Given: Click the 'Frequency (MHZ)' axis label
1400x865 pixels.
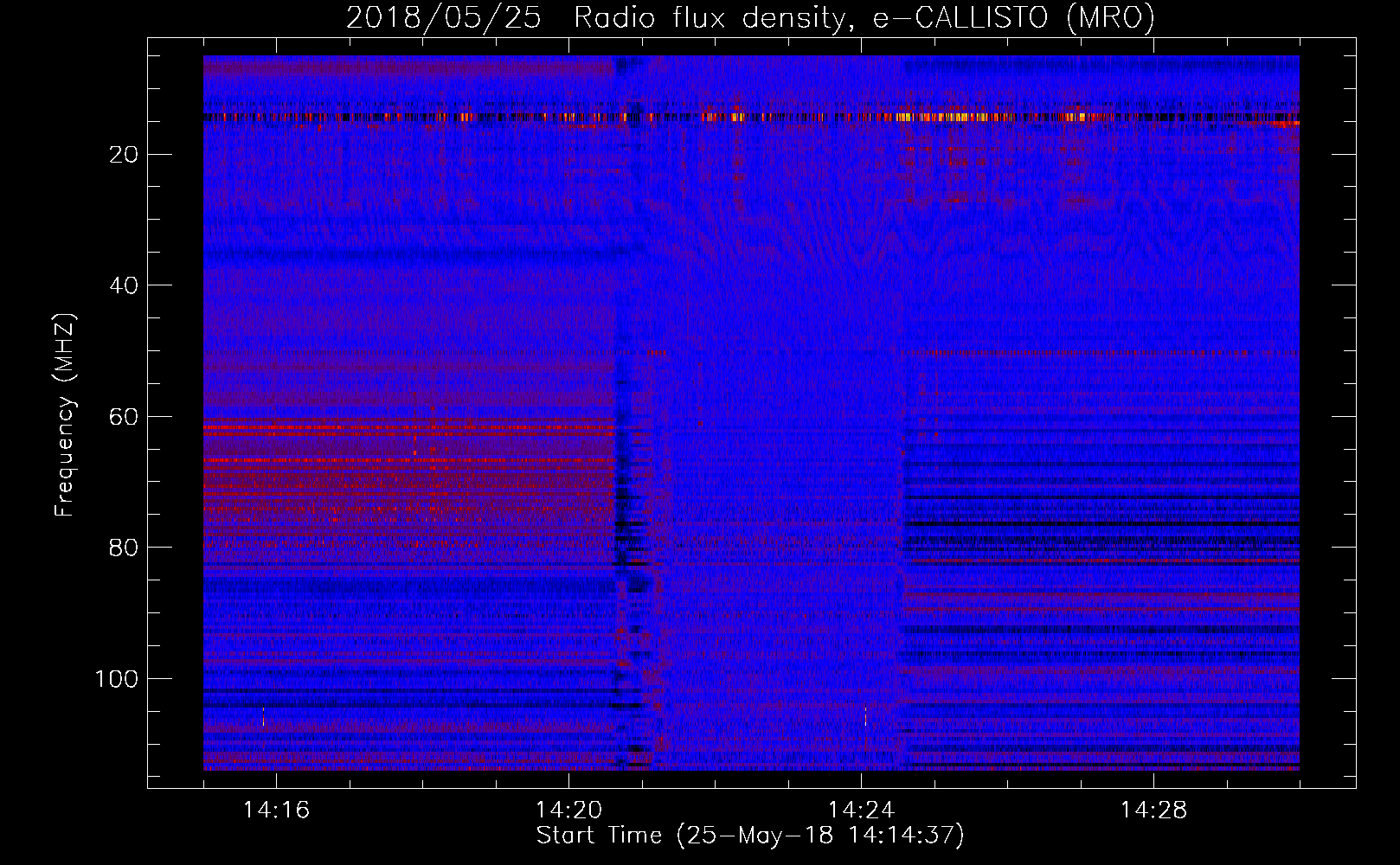Looking at the screenshot, I should tap(65, 415).
